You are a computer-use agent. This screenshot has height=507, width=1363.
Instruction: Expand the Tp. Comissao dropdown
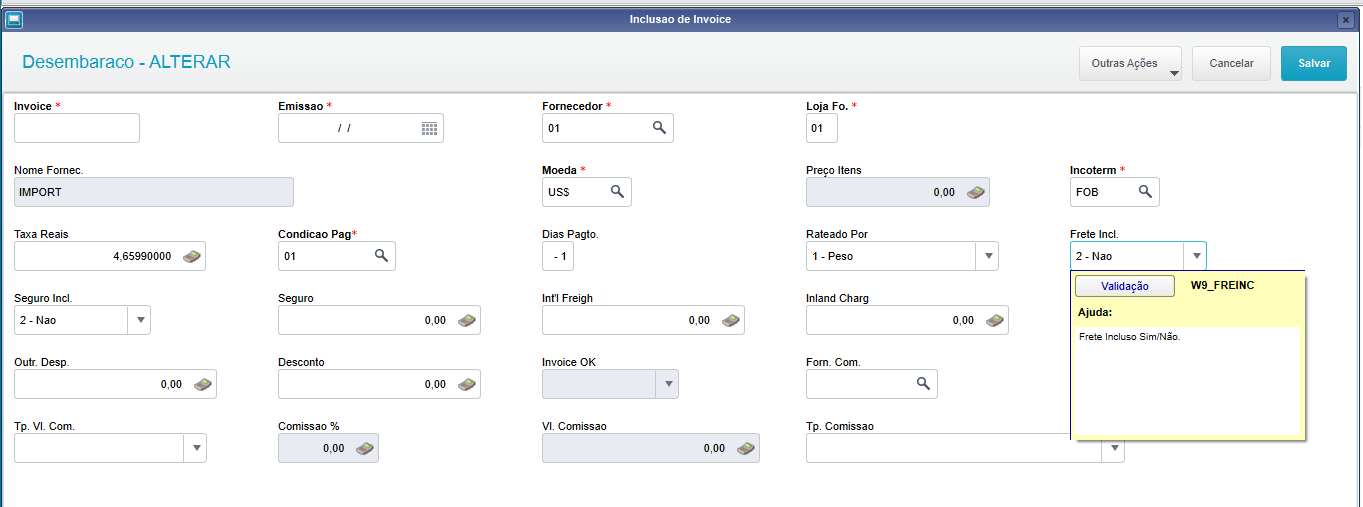pos(1113,448)
